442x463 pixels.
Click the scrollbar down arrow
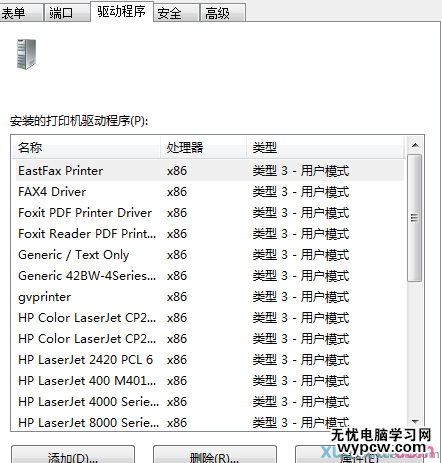pos(415,422)
